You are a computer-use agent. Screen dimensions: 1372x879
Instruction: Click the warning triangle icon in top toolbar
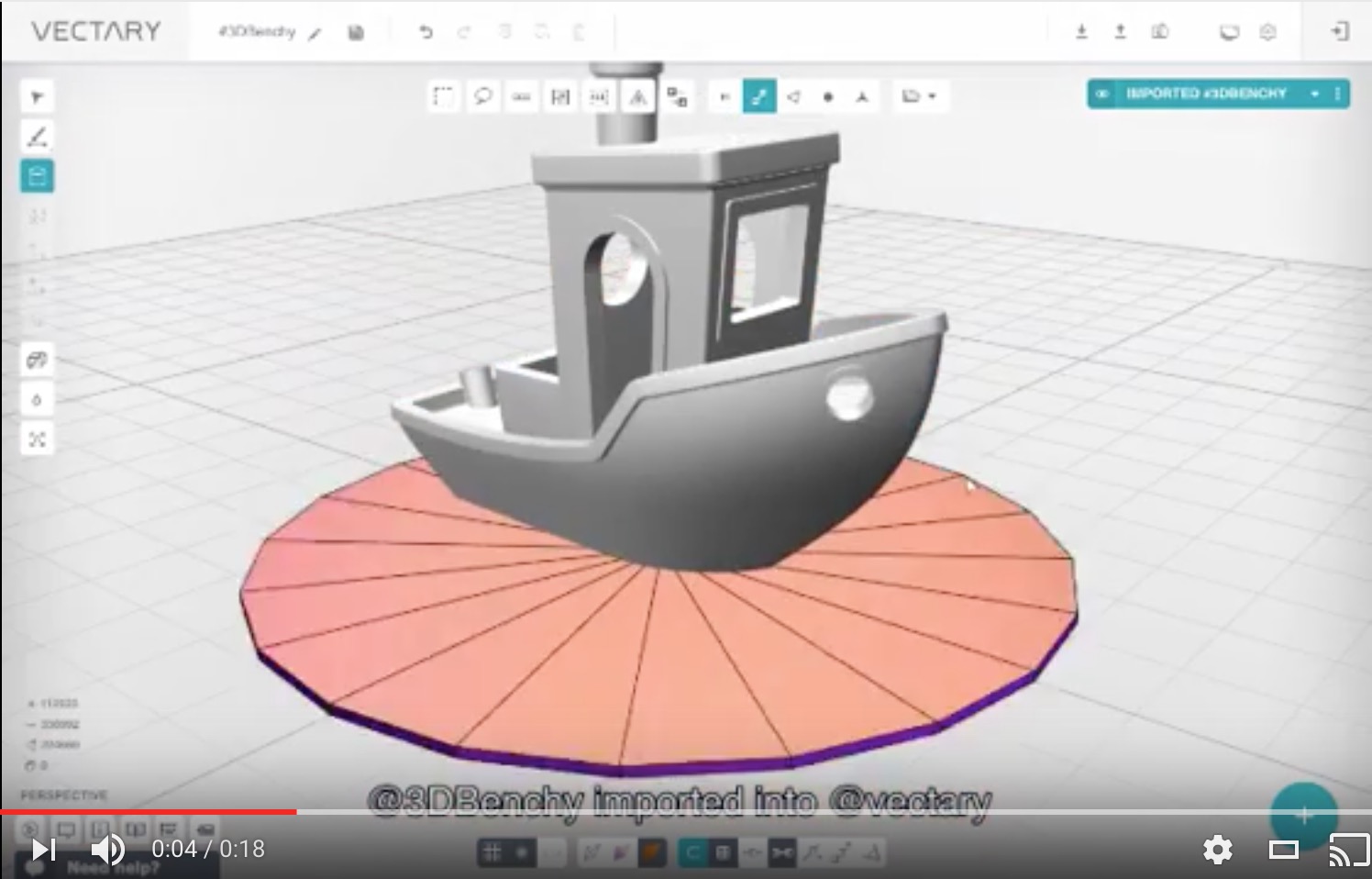[x=638, y=96]
